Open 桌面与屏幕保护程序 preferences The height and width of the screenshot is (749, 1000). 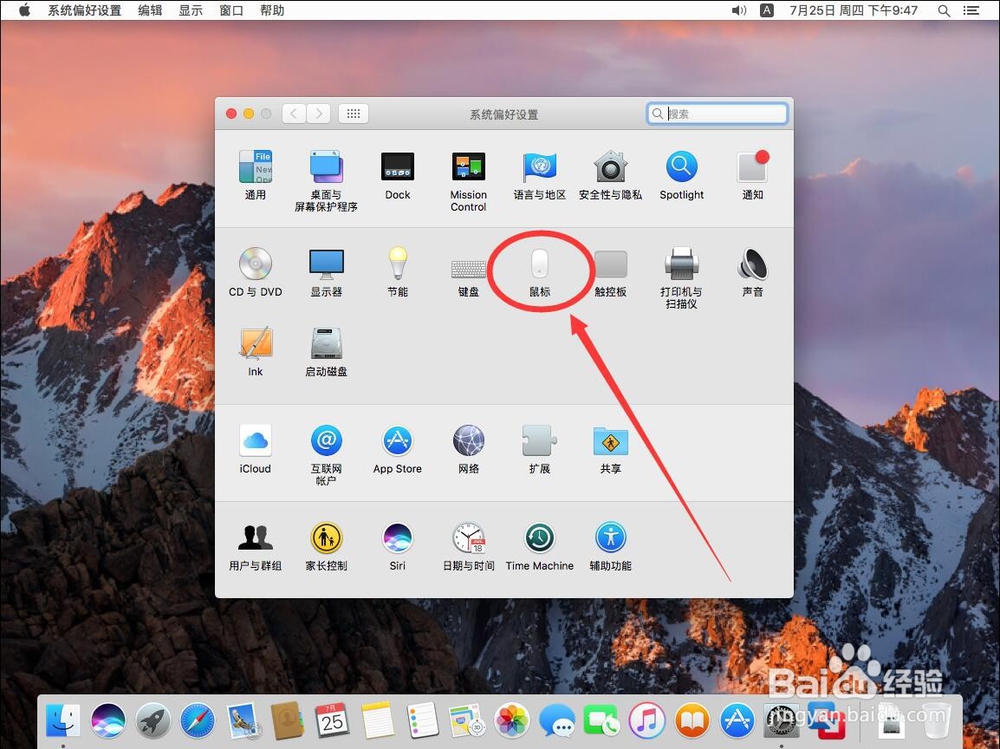pyautogui.click(x=326, y=181)
